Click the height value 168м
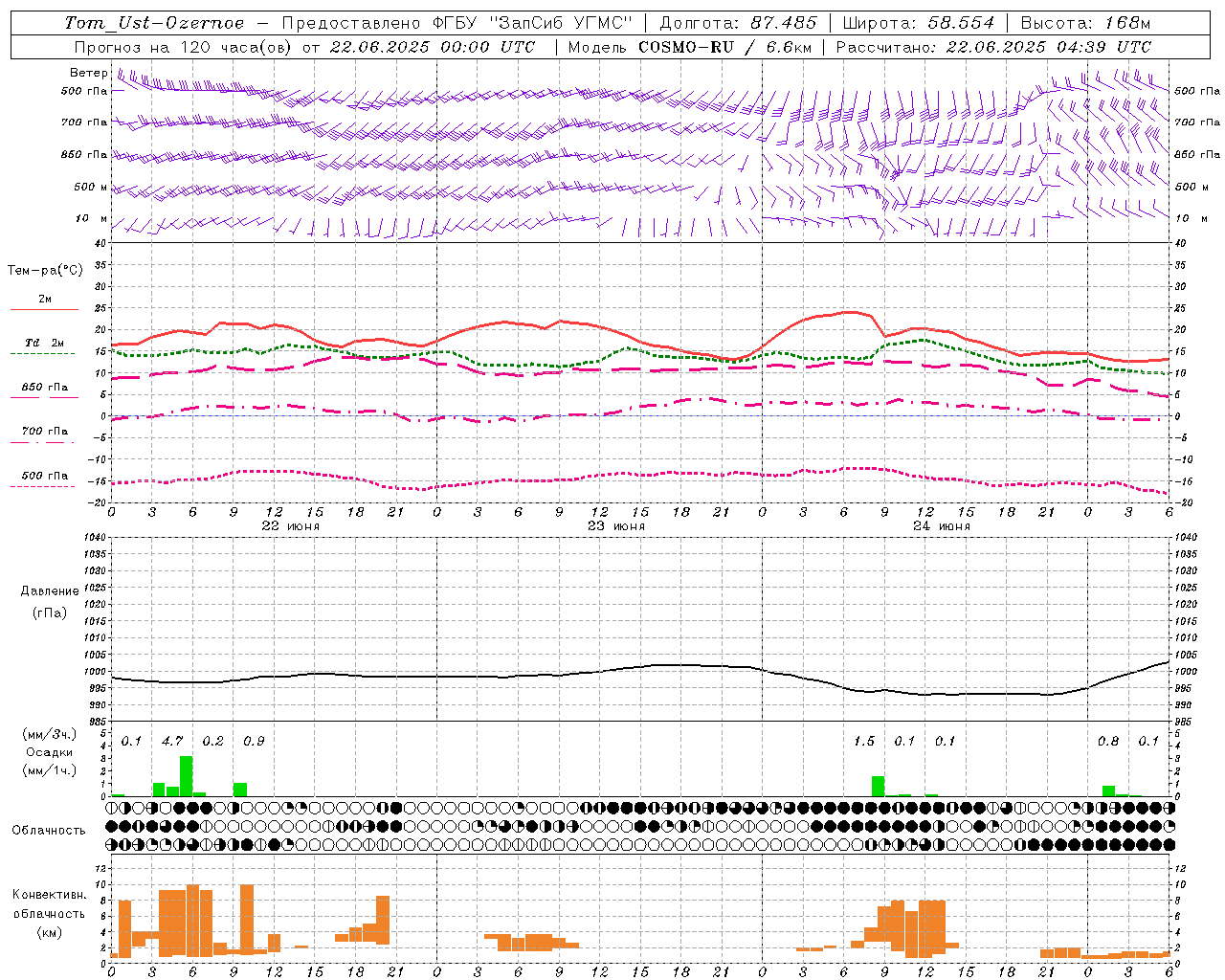The width and height of the screenshot is (1225, 980). (1125, 23)
